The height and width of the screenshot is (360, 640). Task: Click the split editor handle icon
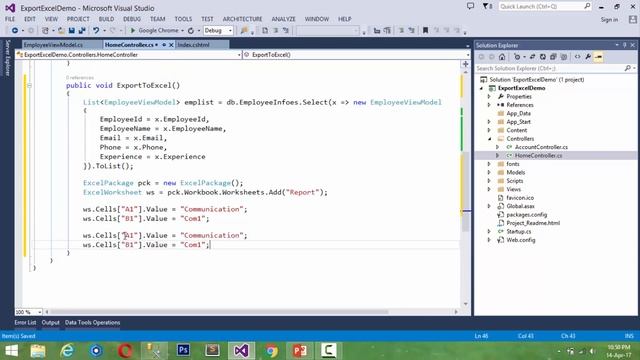pos(465,64)
